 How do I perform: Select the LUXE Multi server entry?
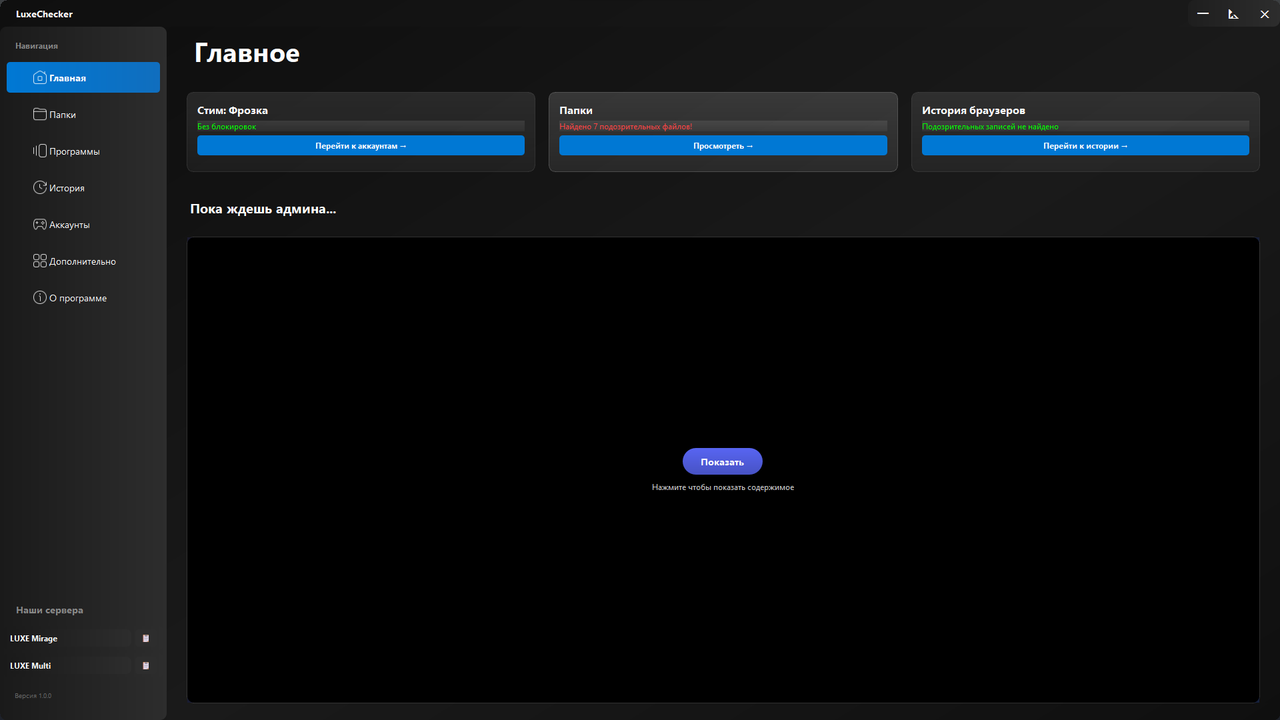(x=31, y=665)
